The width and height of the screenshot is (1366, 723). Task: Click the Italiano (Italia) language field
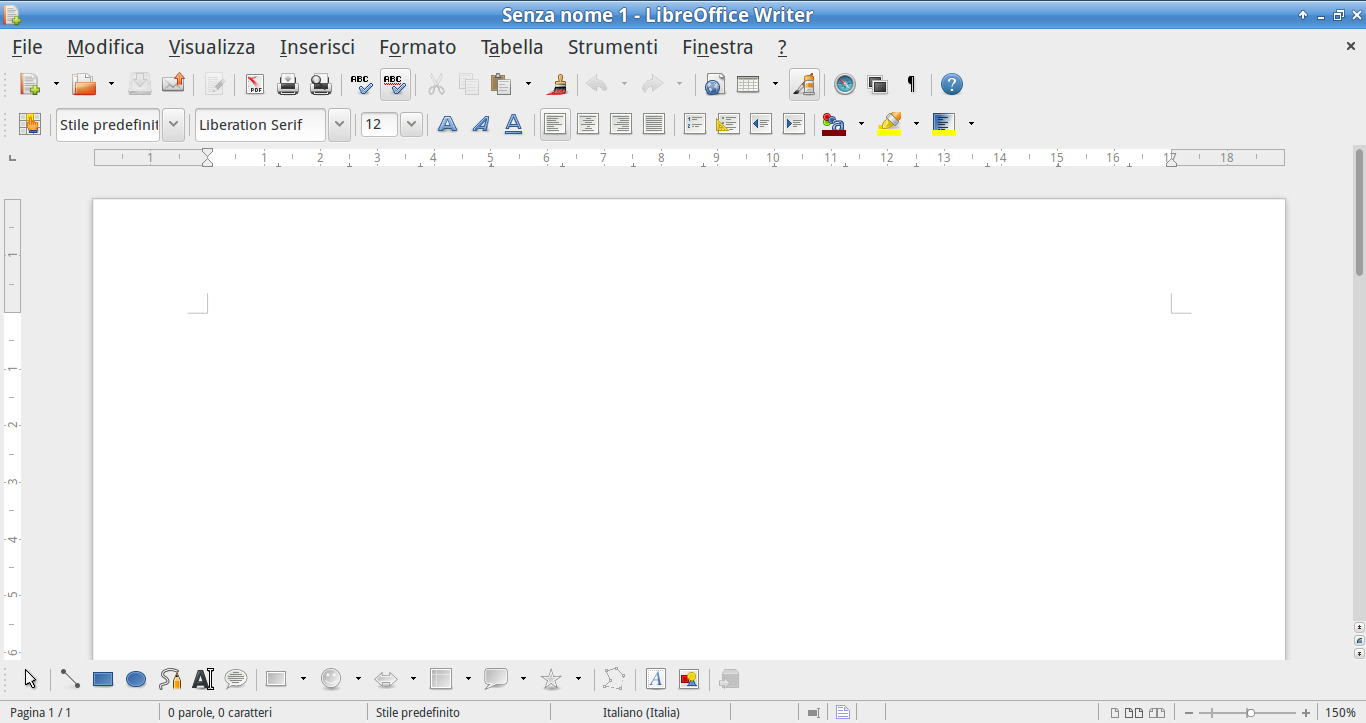point(641,713)
